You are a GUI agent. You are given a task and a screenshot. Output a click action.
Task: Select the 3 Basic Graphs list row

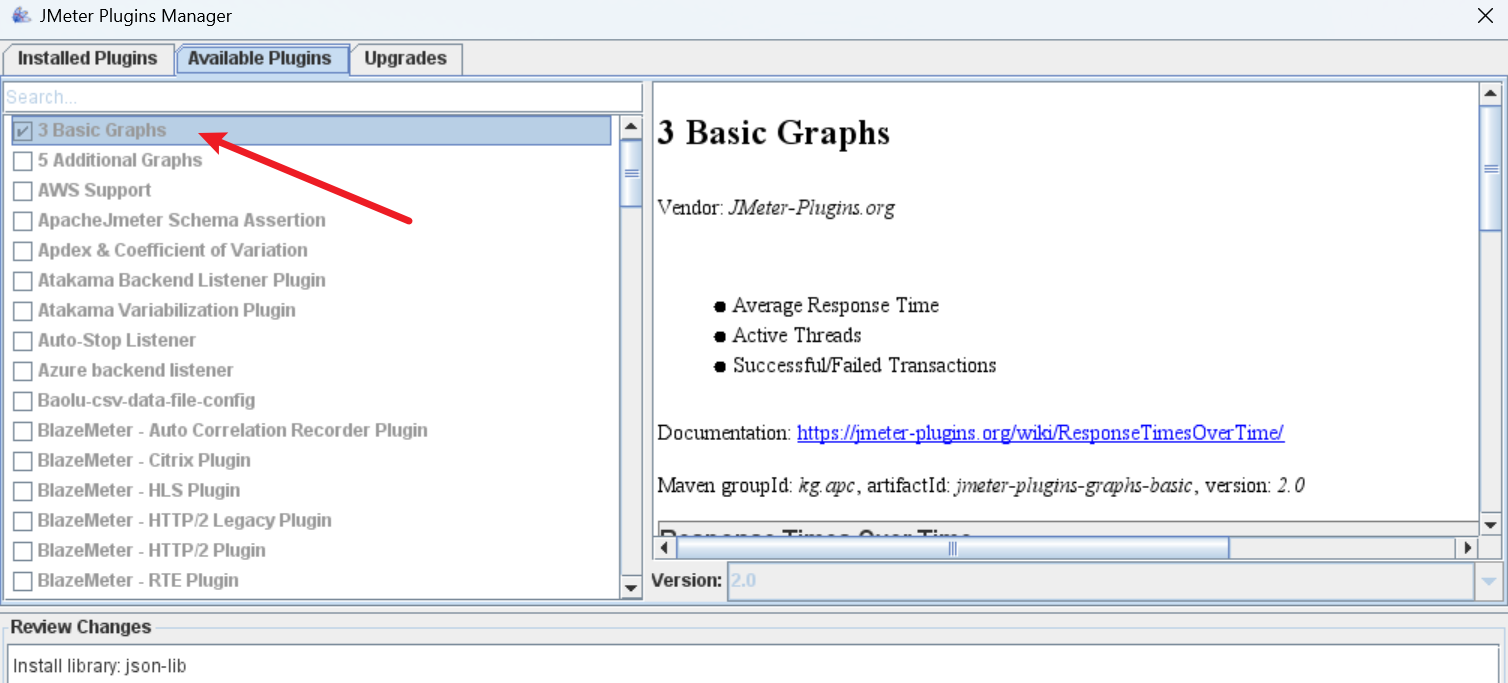(311, 131)
